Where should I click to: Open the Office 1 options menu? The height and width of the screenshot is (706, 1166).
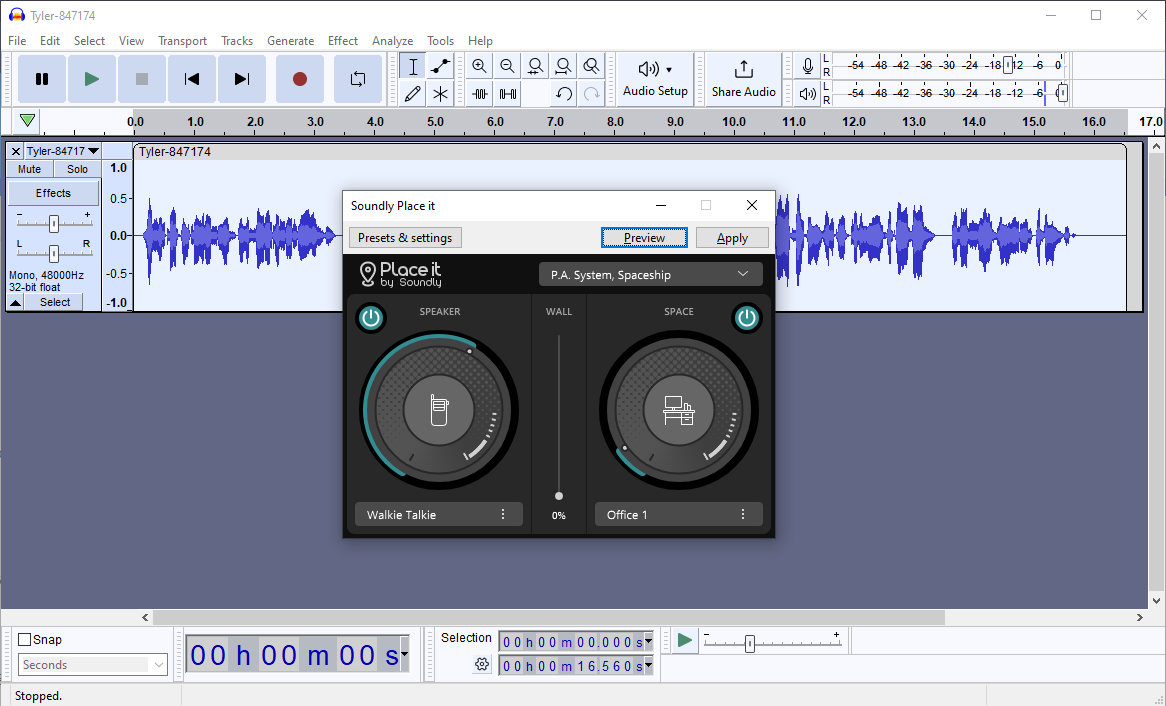tap(742, 514)
